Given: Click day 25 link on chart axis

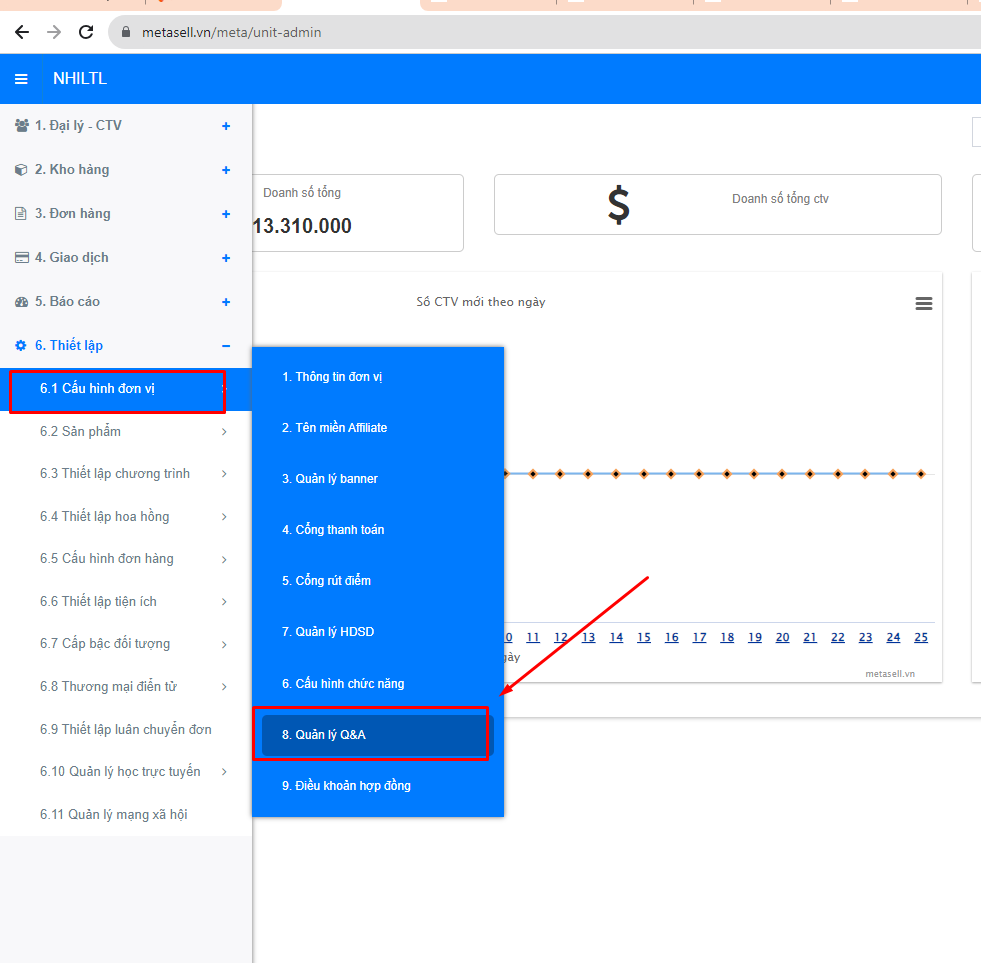Looking at the screenshot, I should click(920, 638).
